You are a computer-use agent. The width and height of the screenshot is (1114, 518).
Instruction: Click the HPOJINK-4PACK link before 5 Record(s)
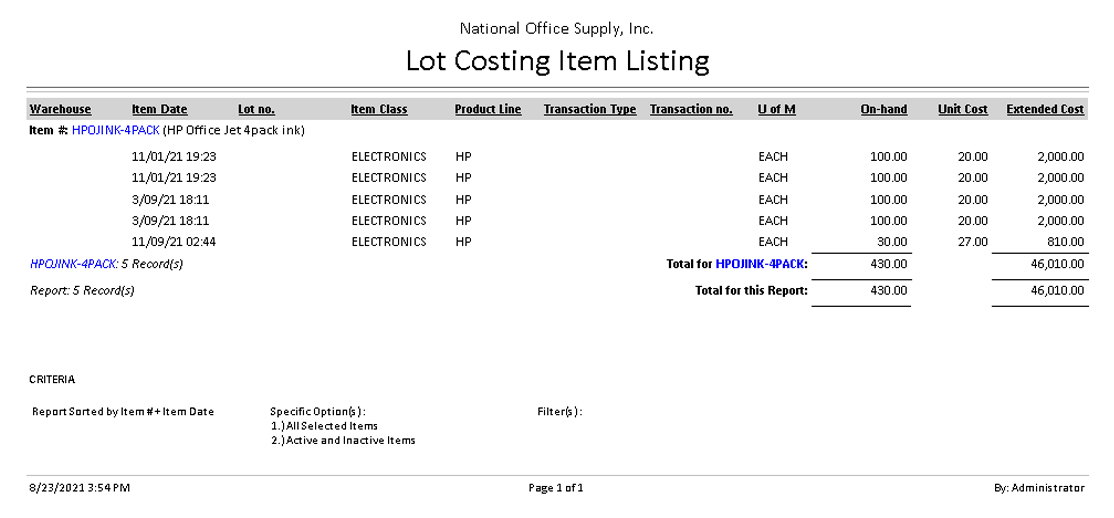[x=74, y=265]
